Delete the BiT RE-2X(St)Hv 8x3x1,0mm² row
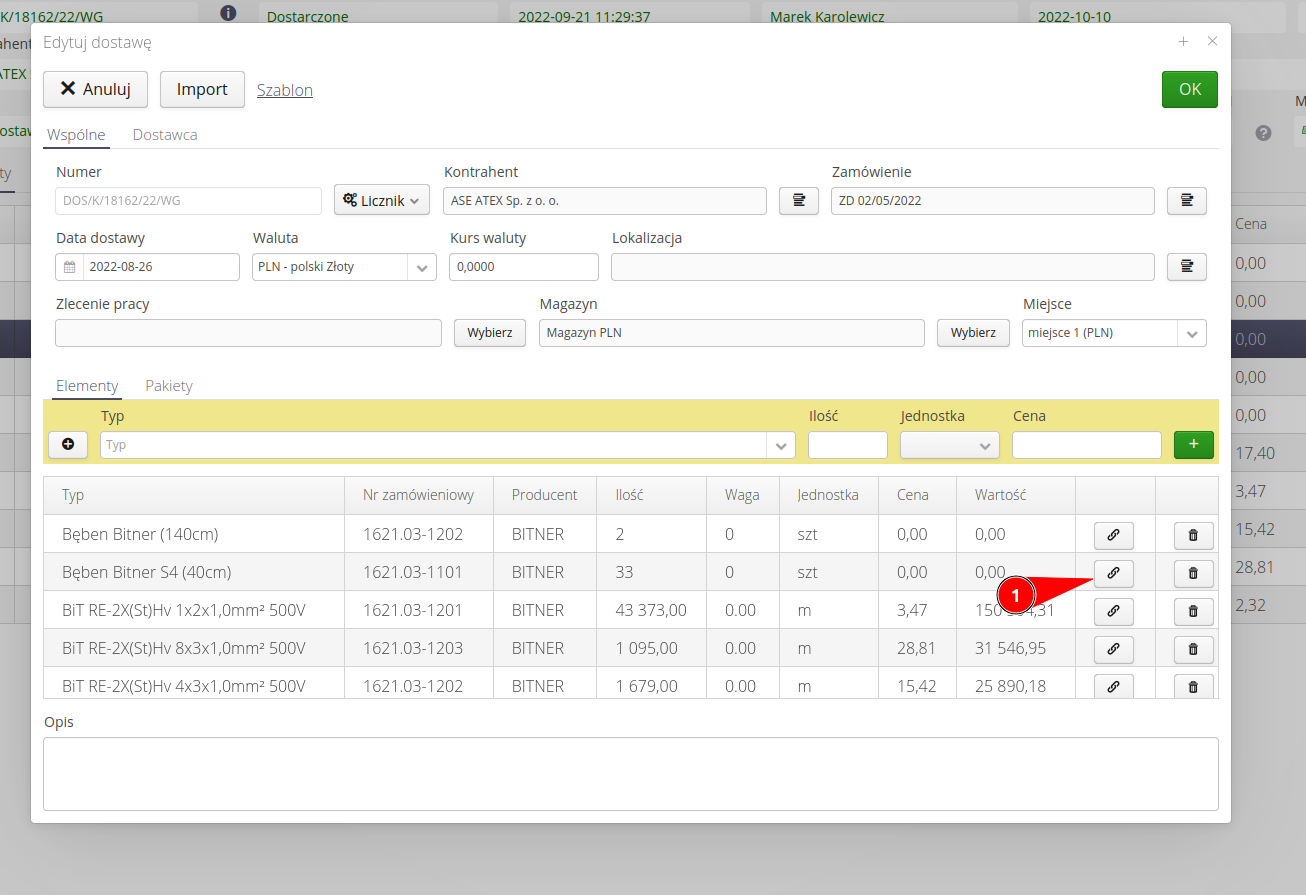The height and width of the screenshot is (895, 1306). click(1192, 649)
